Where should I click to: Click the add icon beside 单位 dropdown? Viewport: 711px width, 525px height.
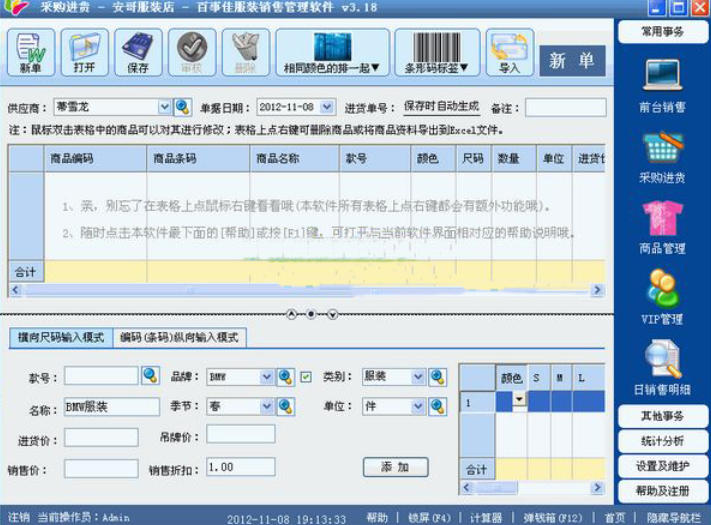pyautogui.click(x=438, y=407)
